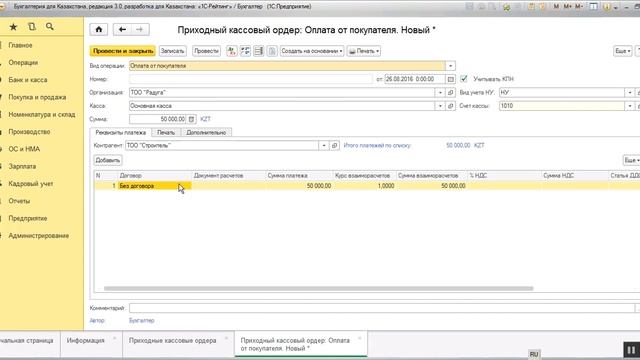Switch the RU keyboard language indicator

pyautogui.click(x=534, y=354)
